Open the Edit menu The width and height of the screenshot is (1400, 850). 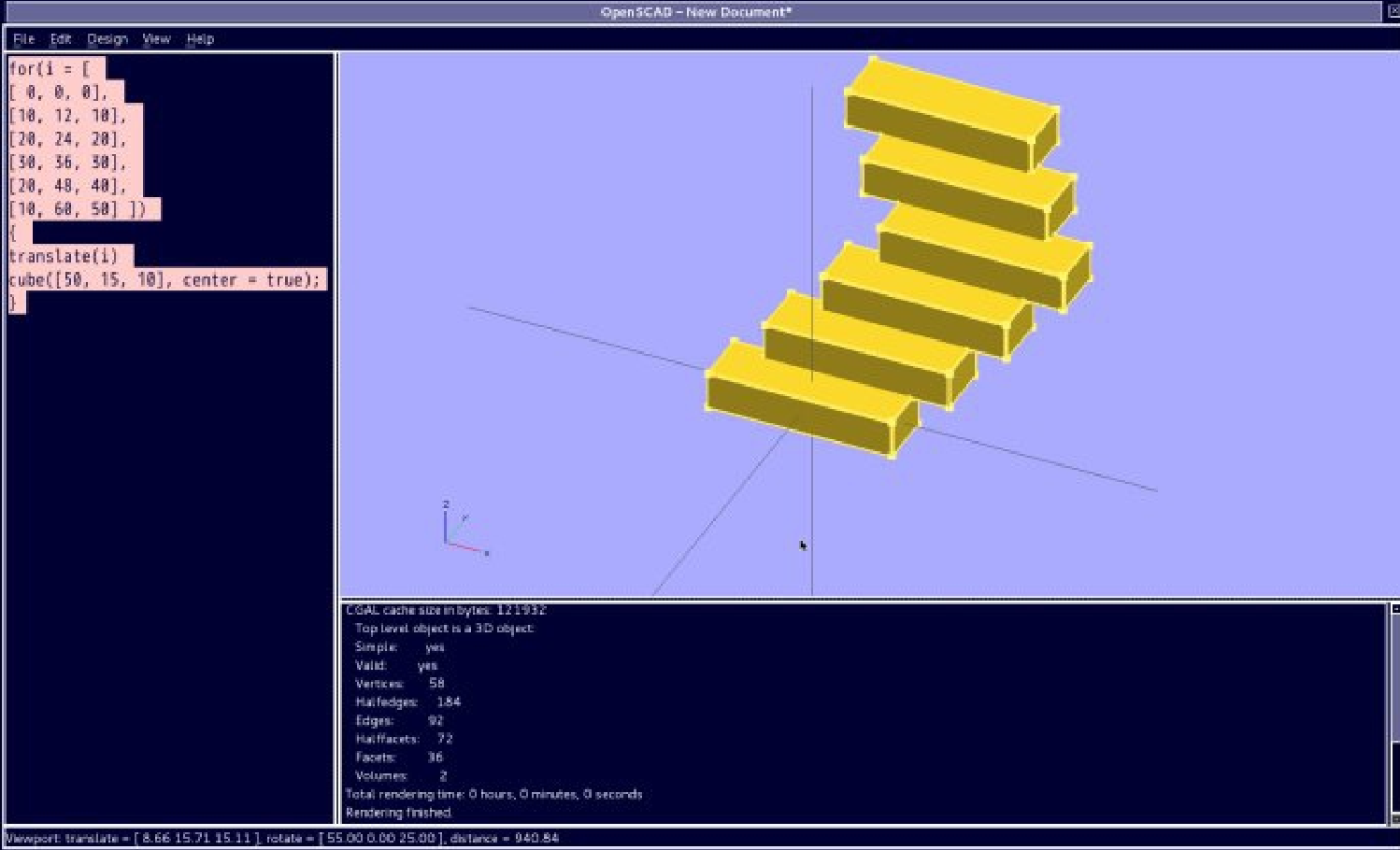pyautogui.click(x=61, y=39)
